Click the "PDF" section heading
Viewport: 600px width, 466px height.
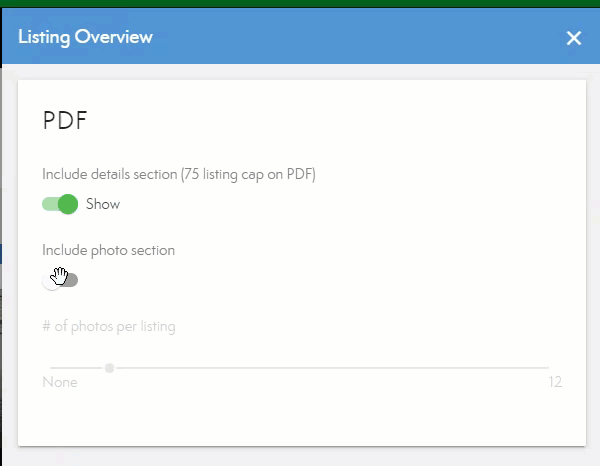[x=65, y=121]
